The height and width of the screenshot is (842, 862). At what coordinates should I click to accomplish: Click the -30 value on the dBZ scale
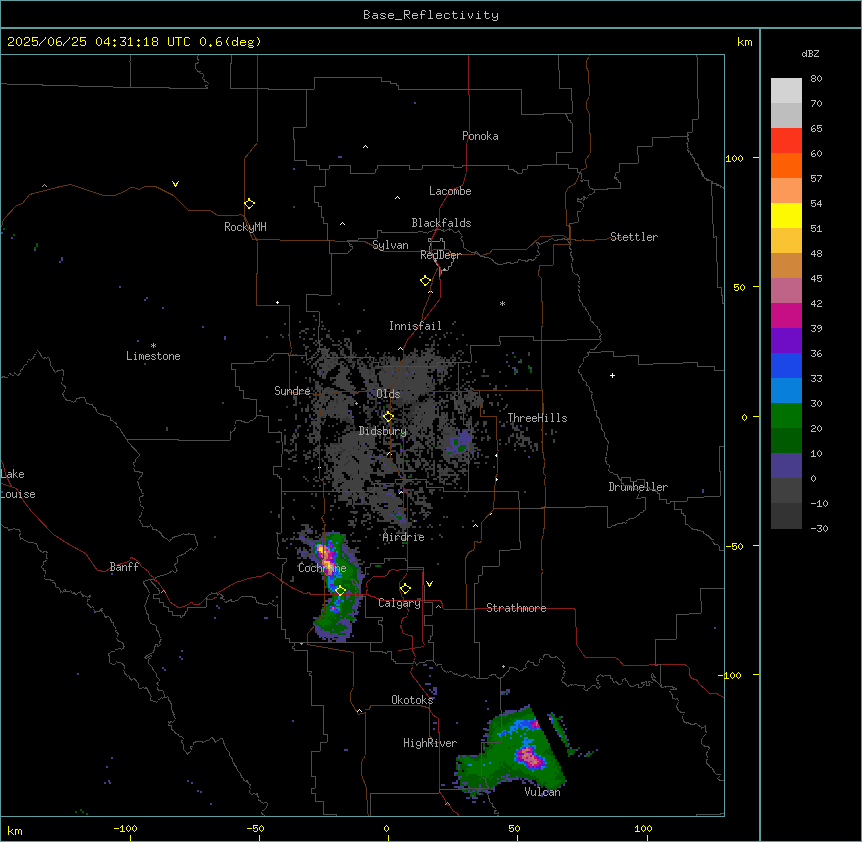[820, 529]
